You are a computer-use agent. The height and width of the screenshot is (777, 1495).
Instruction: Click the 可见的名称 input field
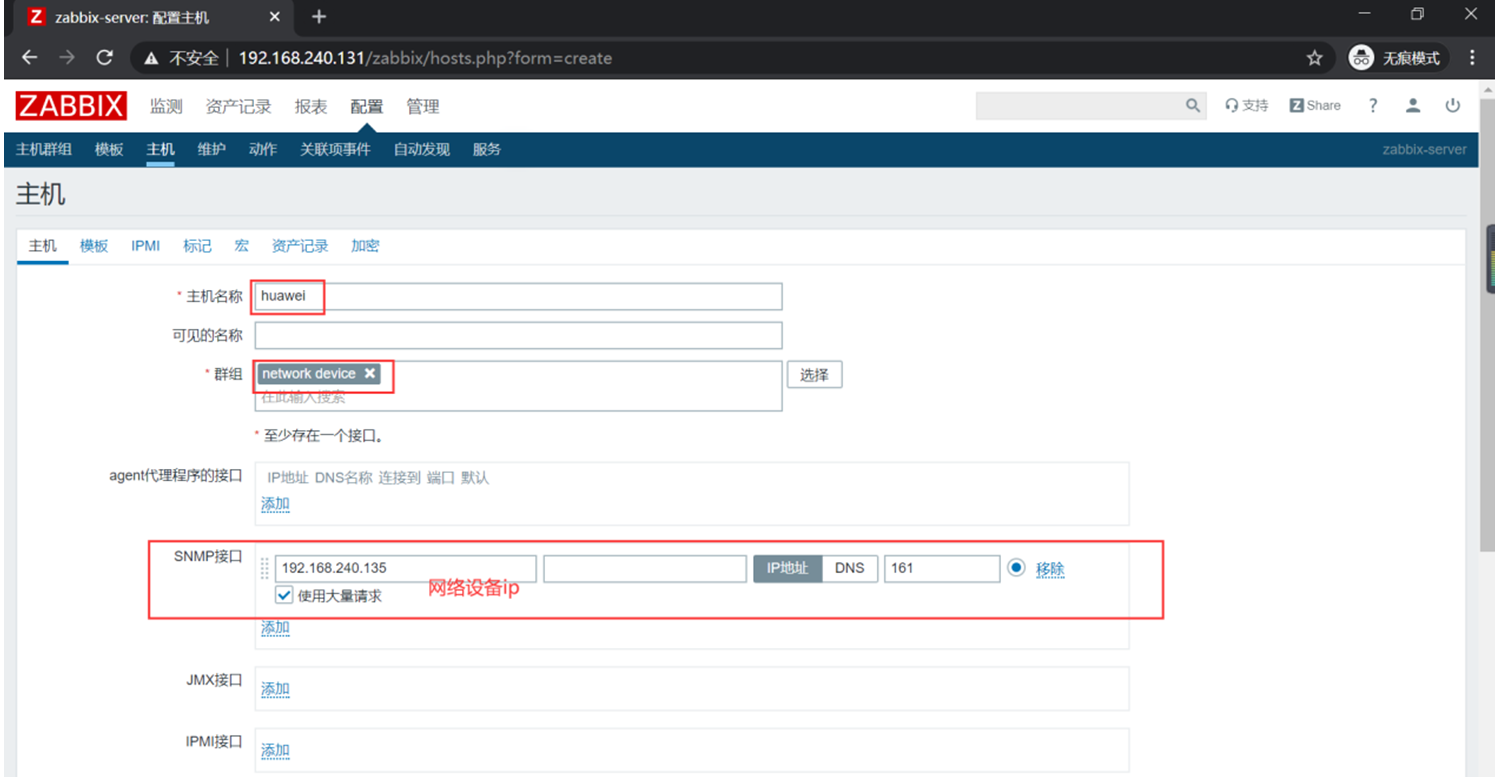pos(518,335)
